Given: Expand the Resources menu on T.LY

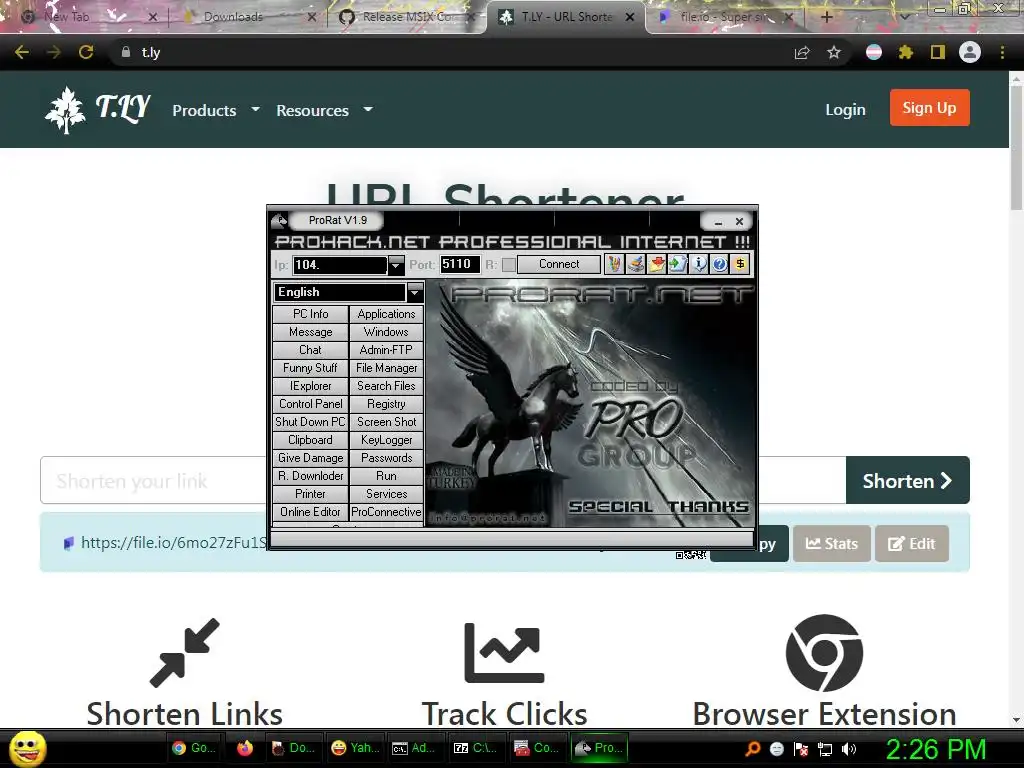Looking at the screenshot, I should 324,110.
